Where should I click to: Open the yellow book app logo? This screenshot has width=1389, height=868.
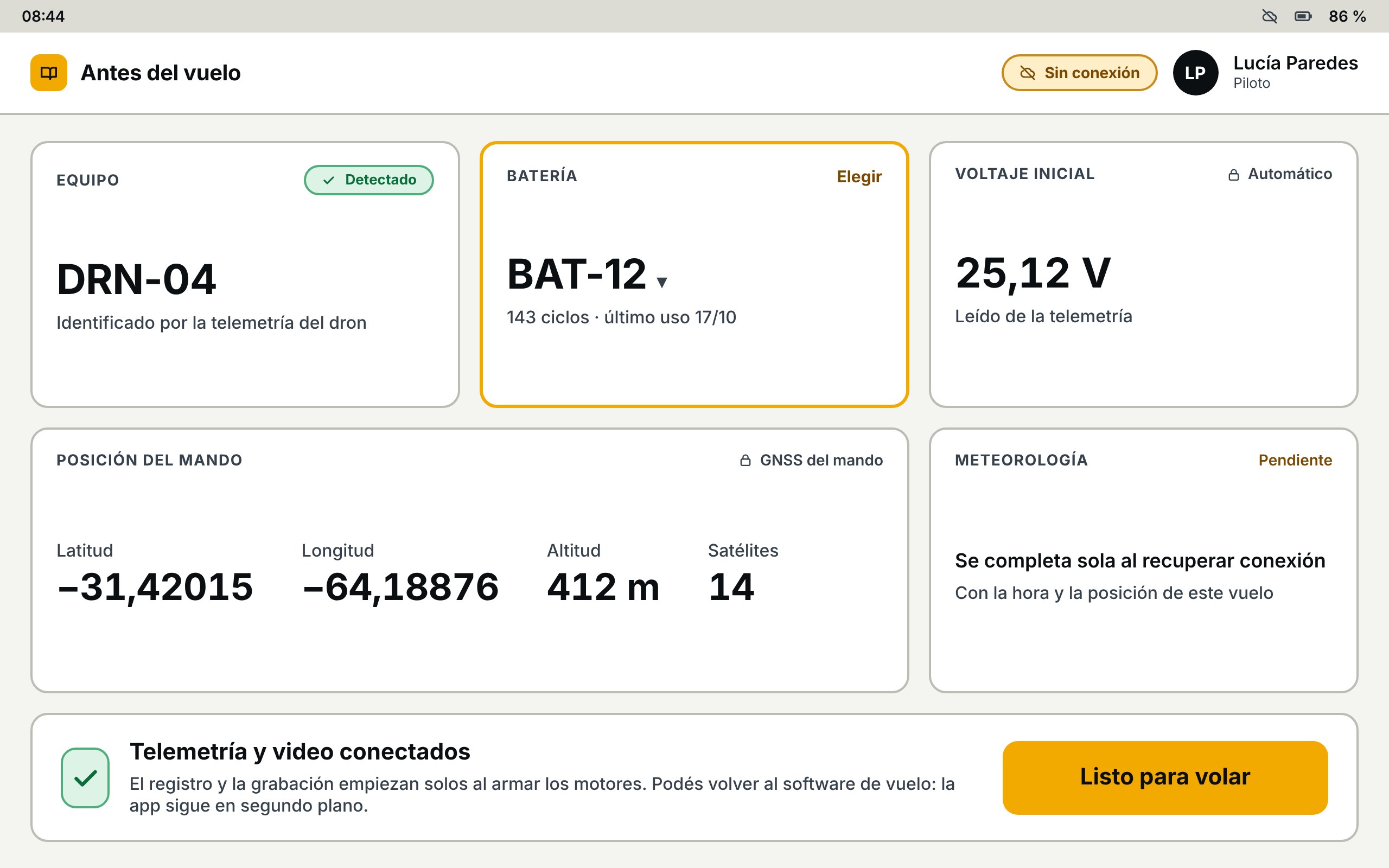click(49, 73)
